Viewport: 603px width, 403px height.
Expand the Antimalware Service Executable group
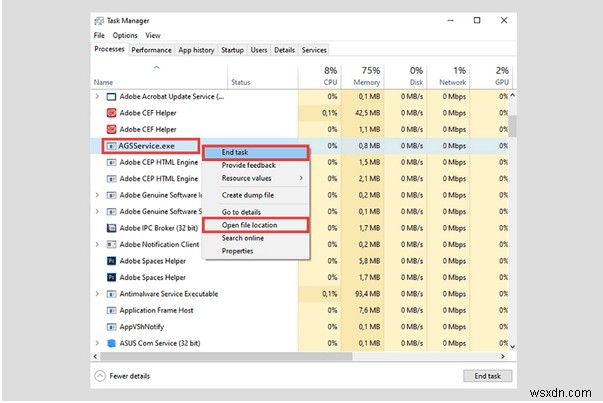pyautogui.click(x=97, y=294)
